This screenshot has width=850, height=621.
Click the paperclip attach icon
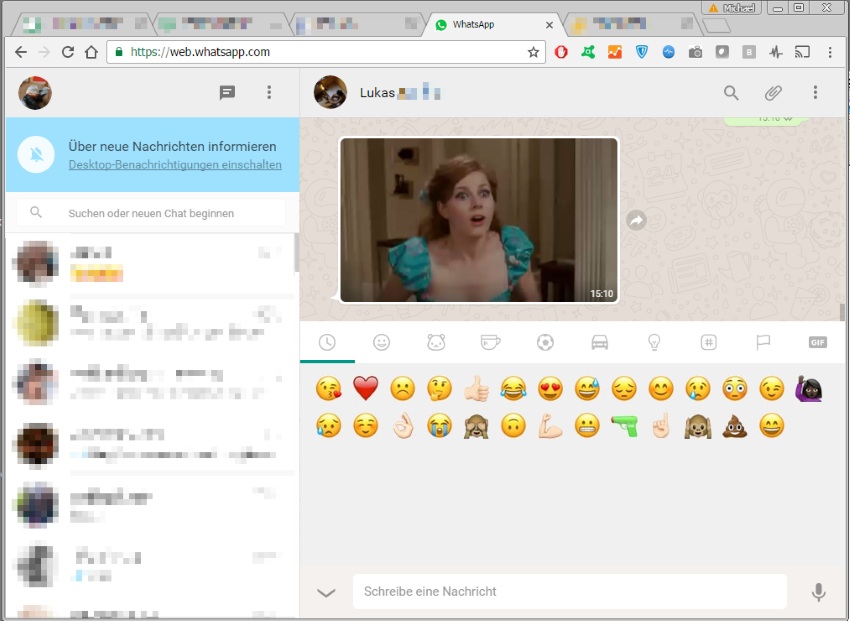773,93
